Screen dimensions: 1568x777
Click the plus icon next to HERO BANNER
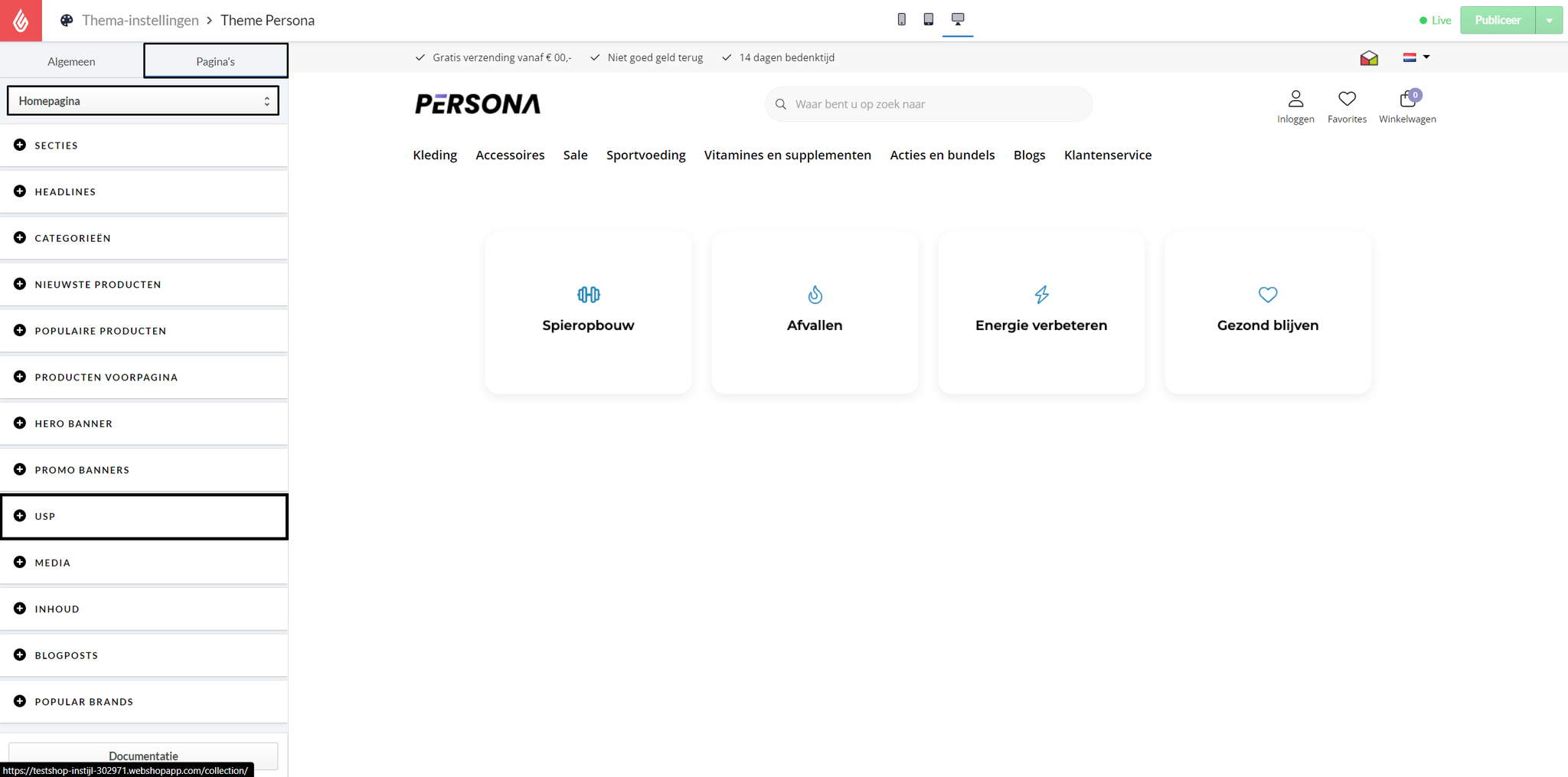20,423
